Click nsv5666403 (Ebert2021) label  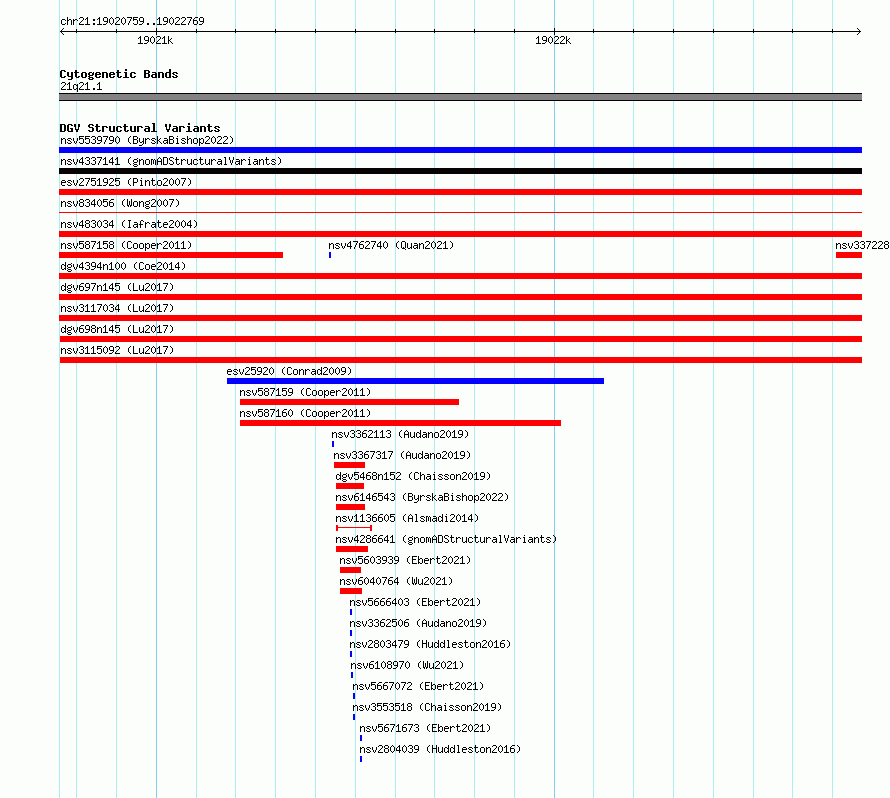pos(415,602)
